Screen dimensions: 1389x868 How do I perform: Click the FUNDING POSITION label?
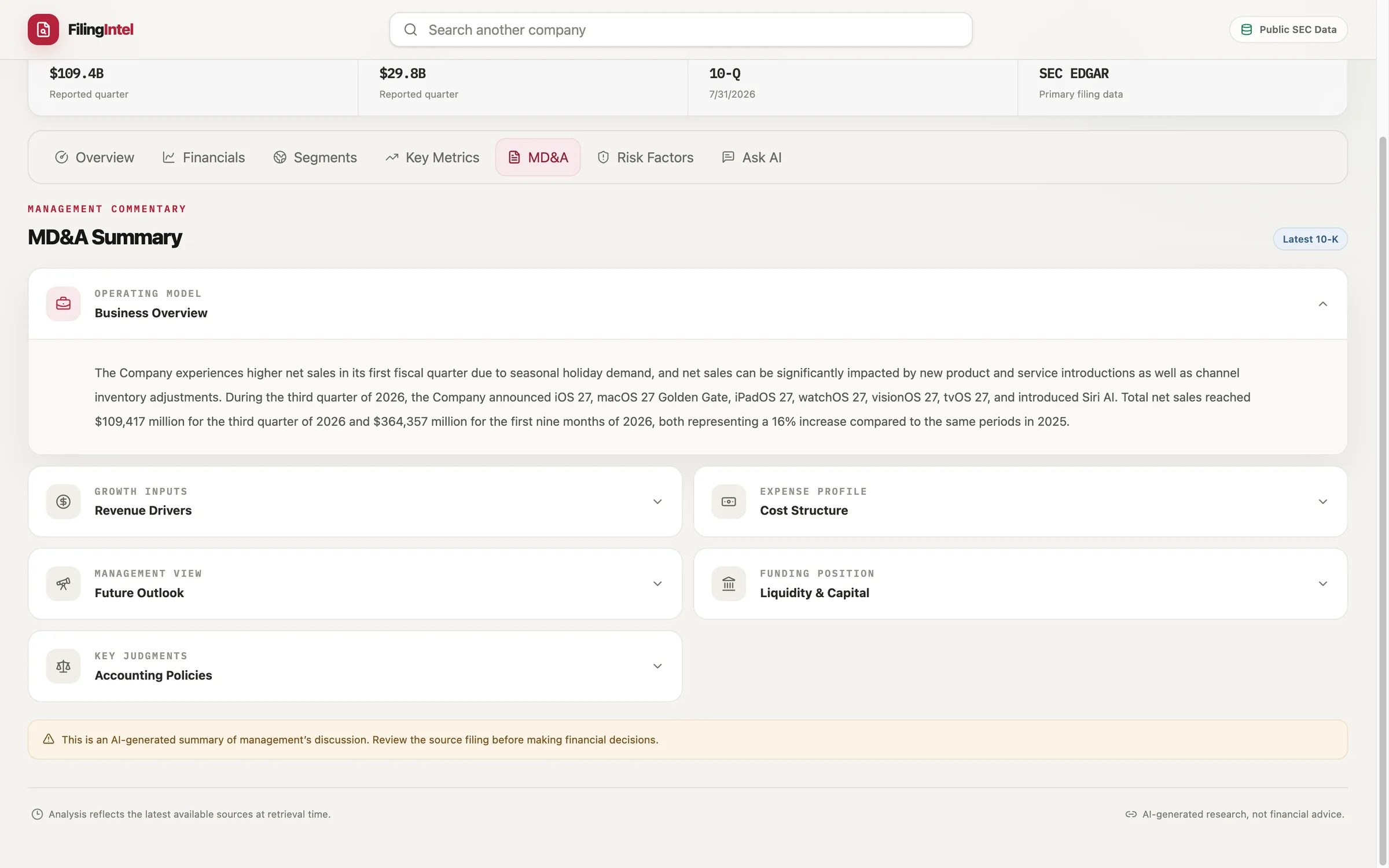[817, 573]
